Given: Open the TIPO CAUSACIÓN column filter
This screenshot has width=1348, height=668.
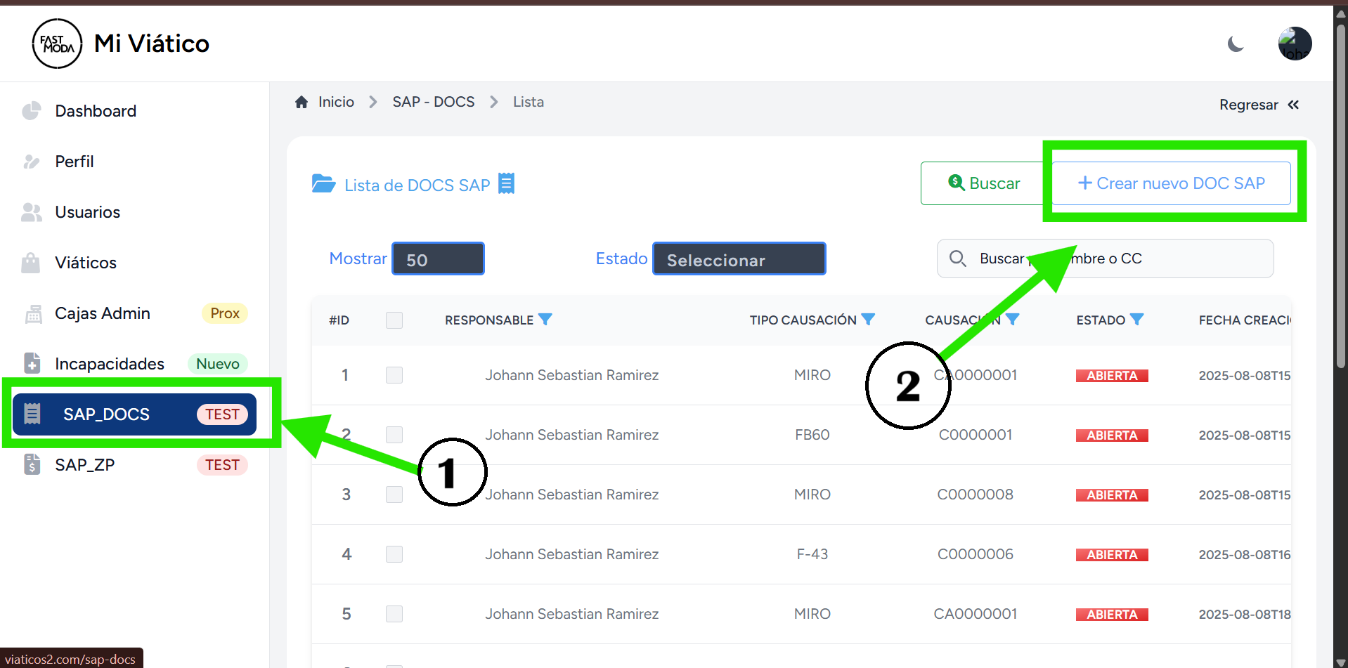Looking at the screenshot, I should click(868, 320).
